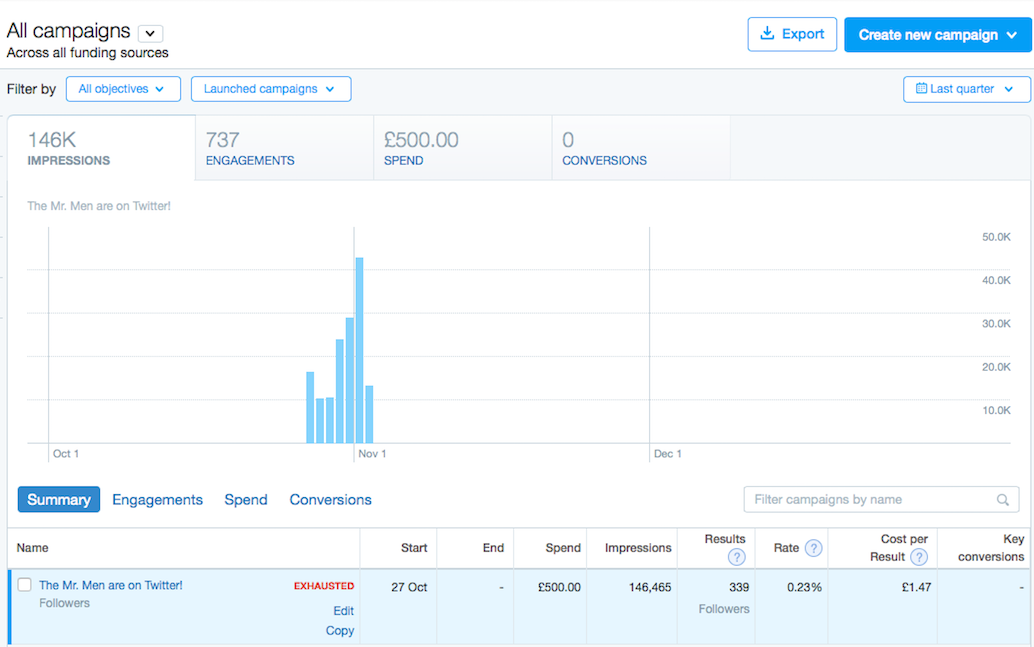Click into Filter campaigns by name field
1034x647 pixels.
pos(881,500)
